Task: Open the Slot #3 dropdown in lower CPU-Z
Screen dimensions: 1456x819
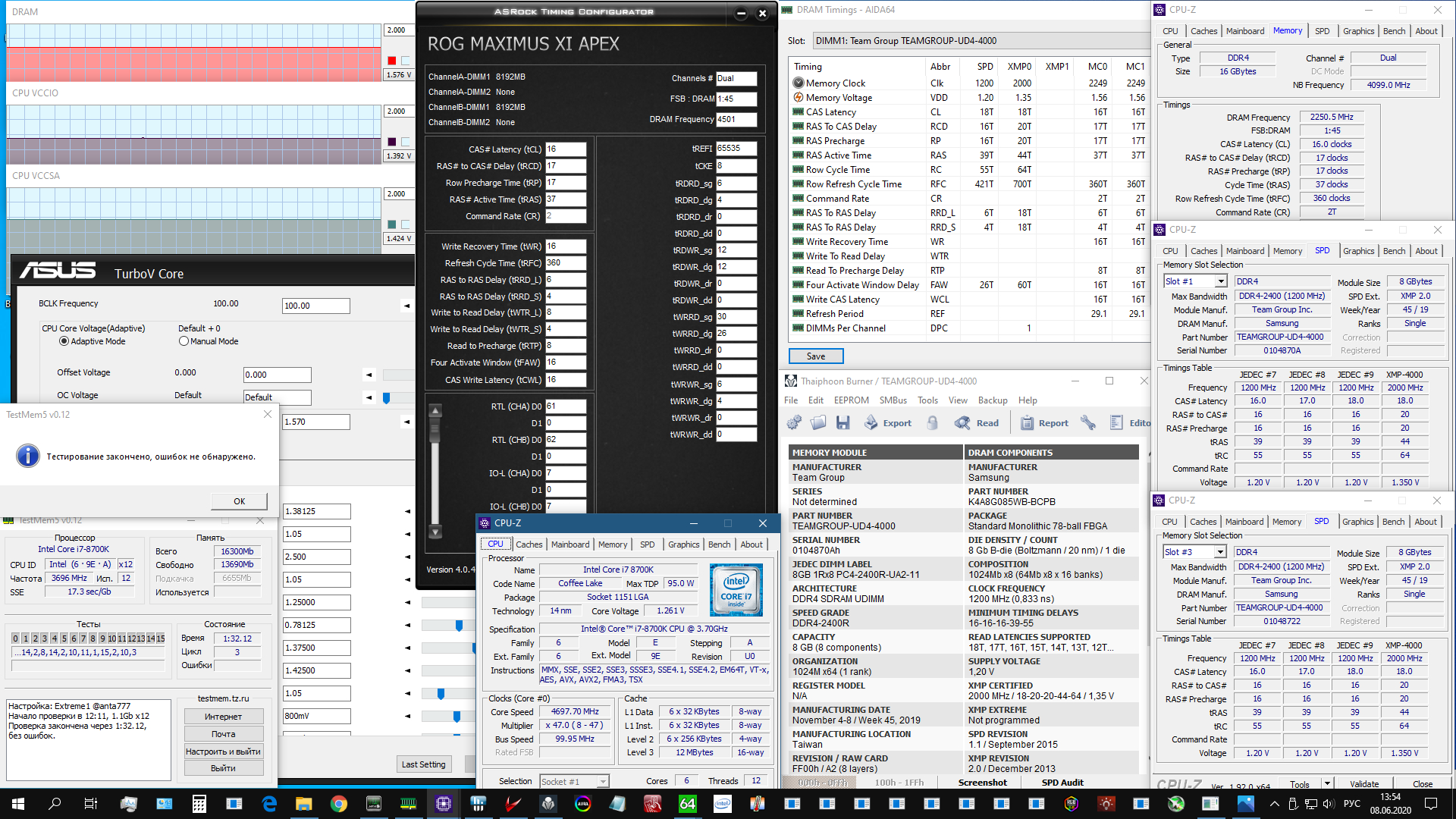Action: (x=1220, y=552)
